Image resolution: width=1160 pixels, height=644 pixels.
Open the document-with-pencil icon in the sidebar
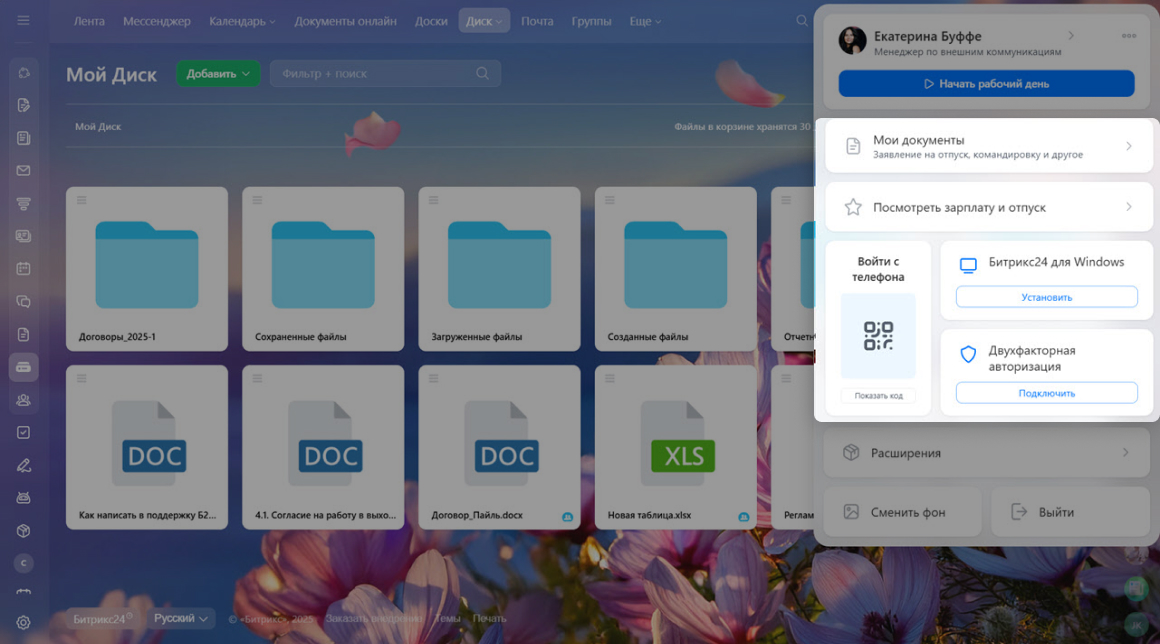click(x=24, y=105)
